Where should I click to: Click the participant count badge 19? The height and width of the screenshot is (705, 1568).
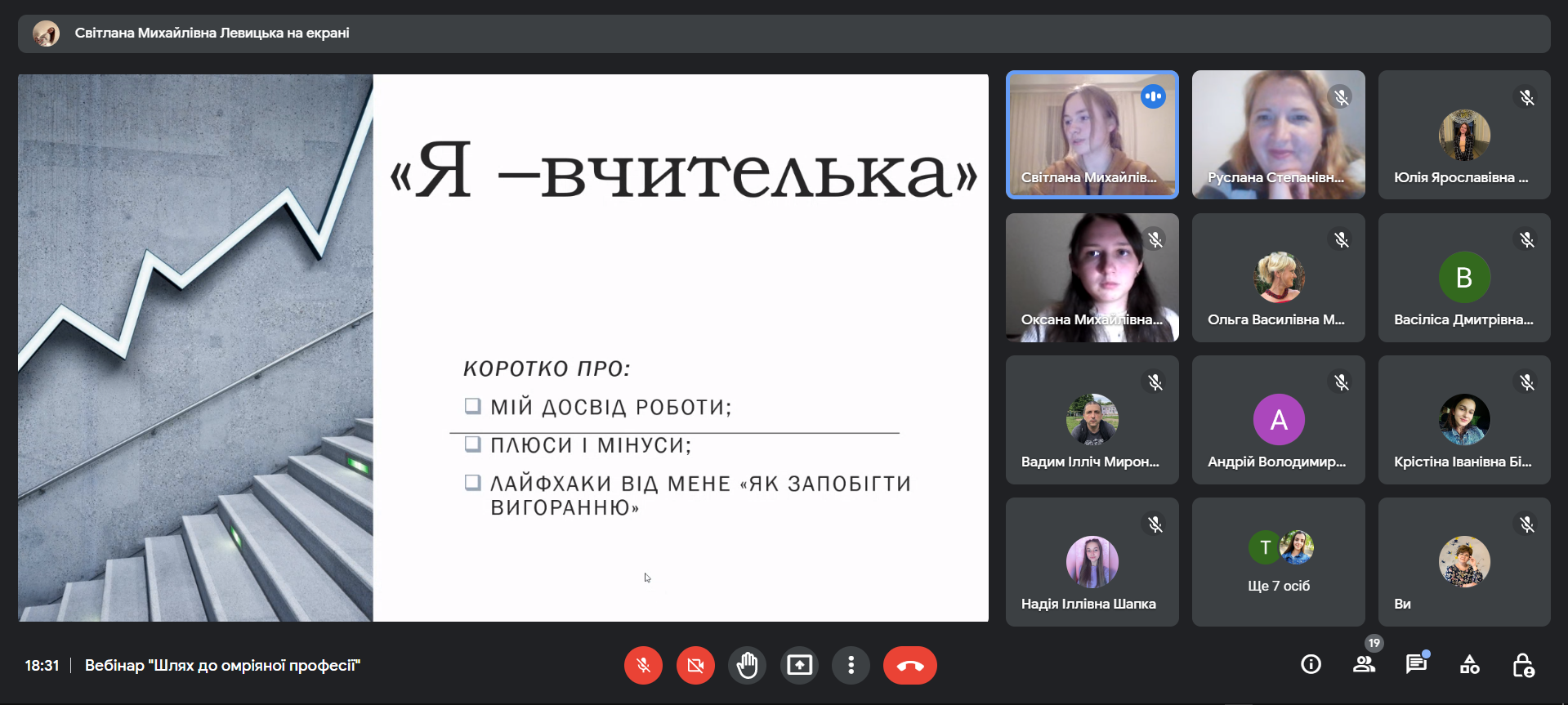pyautogui.click(x=1374, y=643)
